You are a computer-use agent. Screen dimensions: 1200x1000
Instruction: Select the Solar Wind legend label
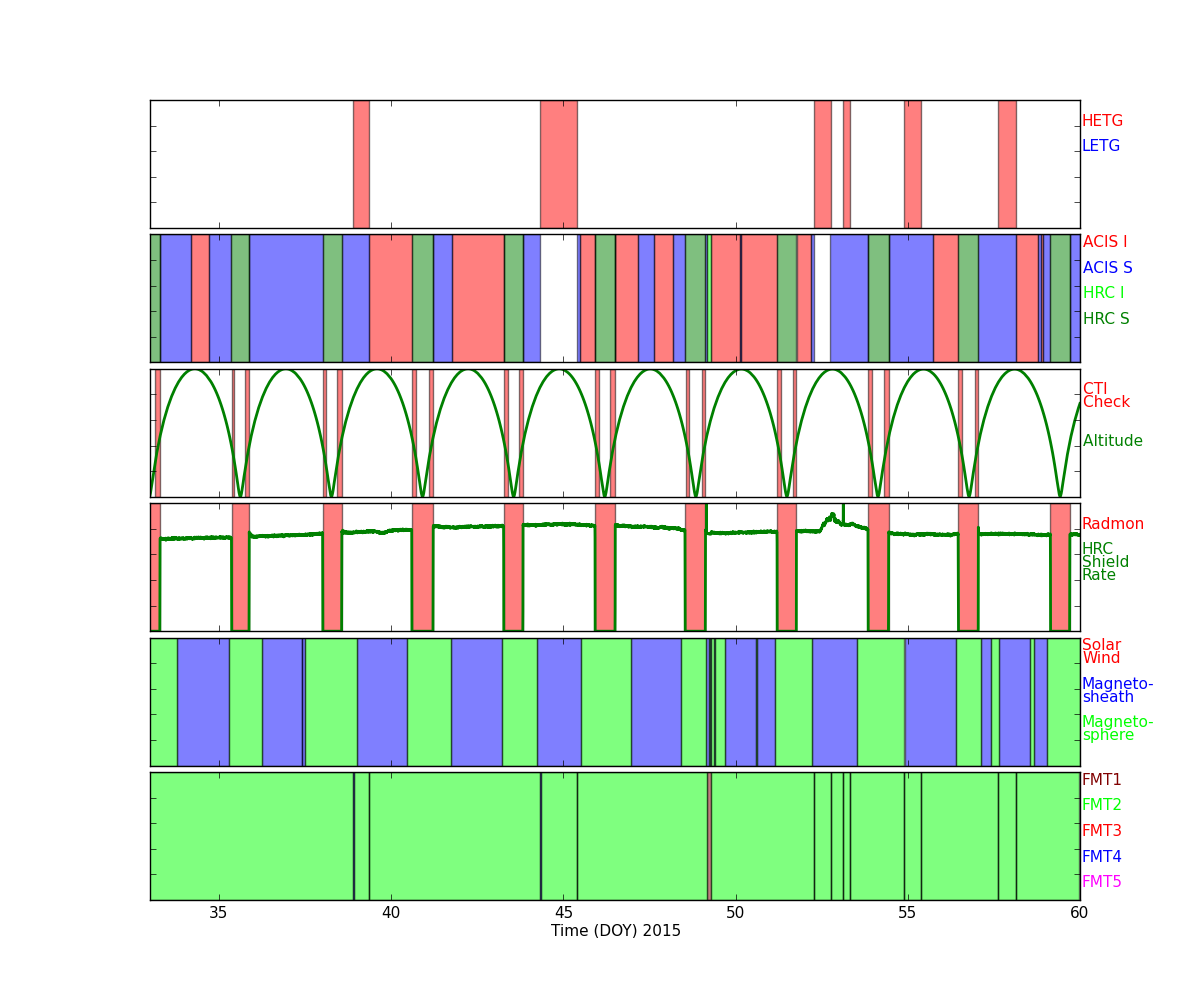(1101, 652)
